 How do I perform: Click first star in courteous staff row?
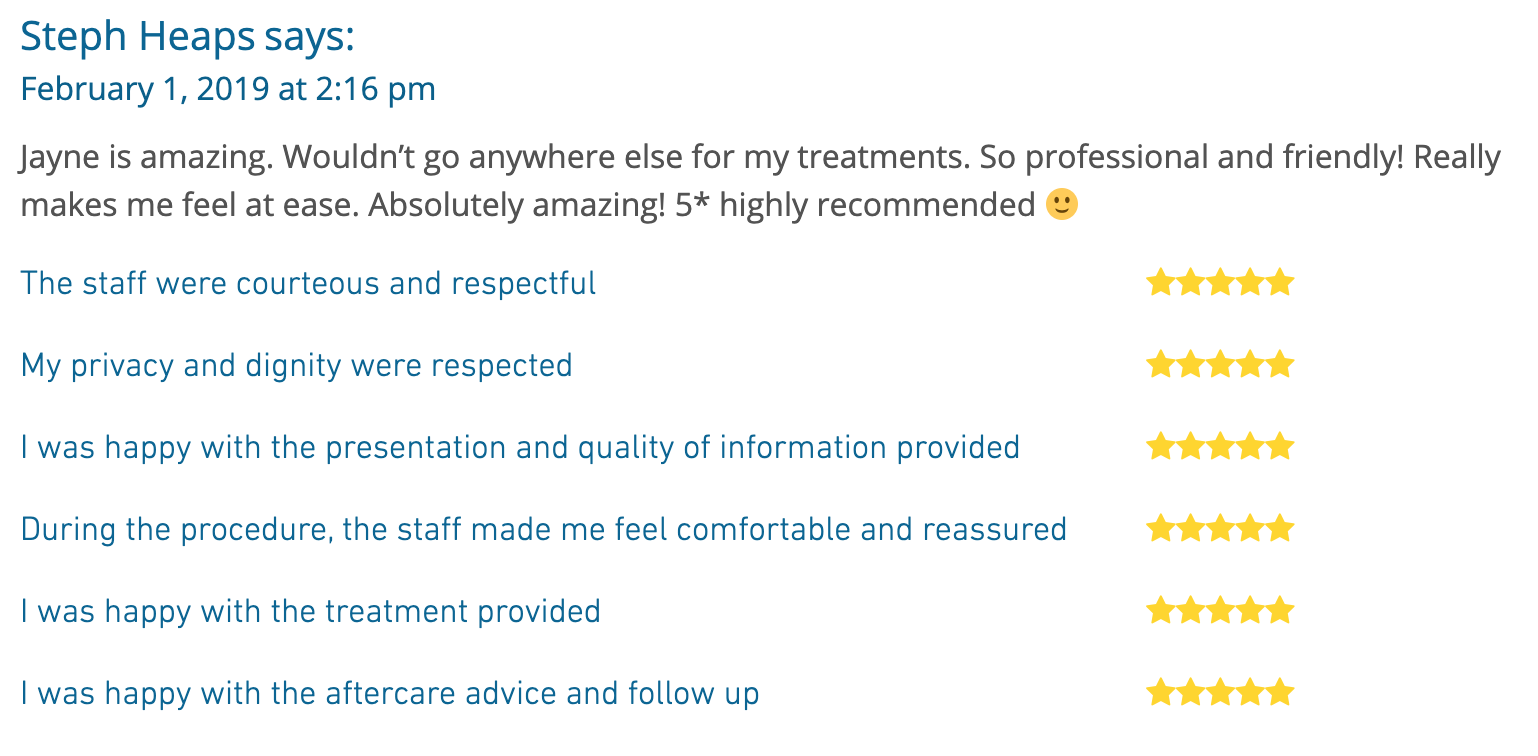tap(1160, 283)
